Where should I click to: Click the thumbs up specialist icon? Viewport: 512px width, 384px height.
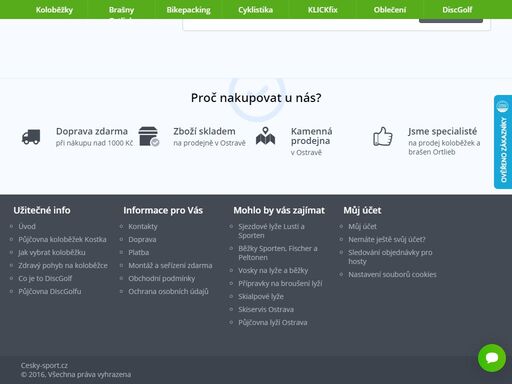382,136
